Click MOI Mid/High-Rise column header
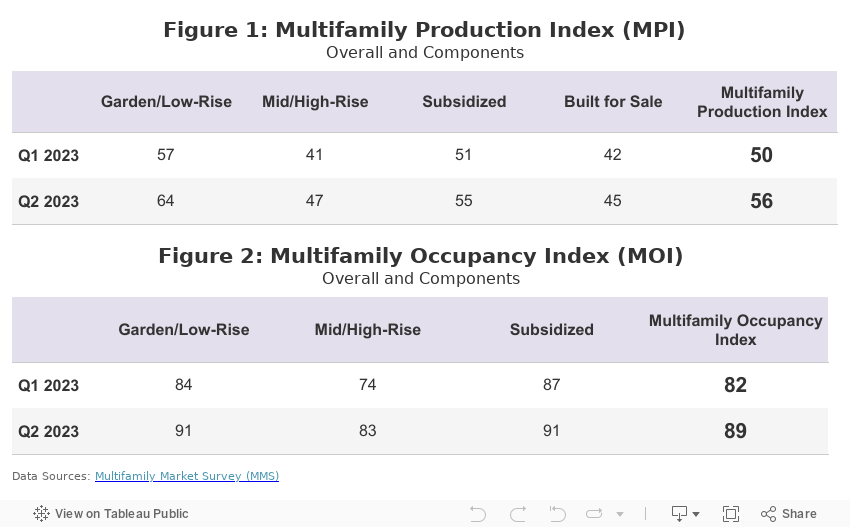The width and height of the screenshot is (850, 527). pyautogui.click(x=368, y=330)
